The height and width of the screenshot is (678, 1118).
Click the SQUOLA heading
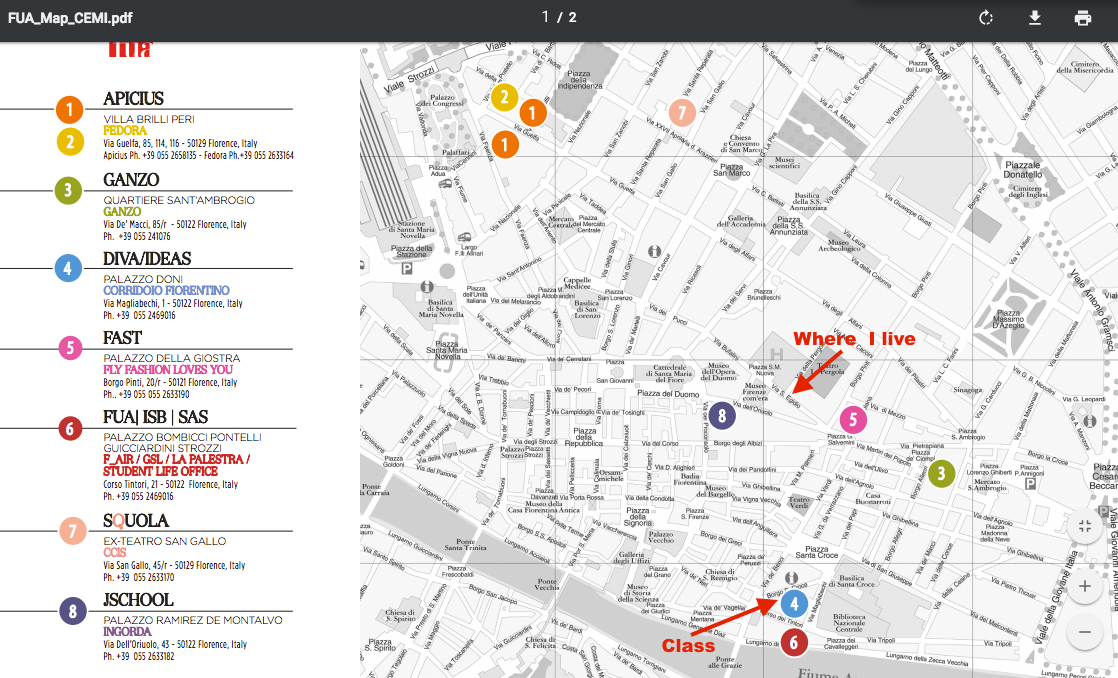point(136,521)
